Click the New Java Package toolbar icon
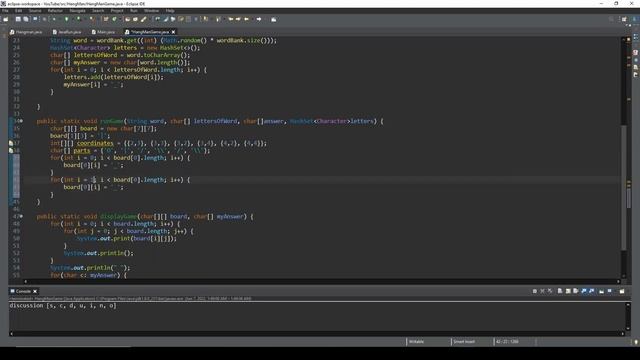This screenshot has height=360, width=640. [x=106, y=19]
